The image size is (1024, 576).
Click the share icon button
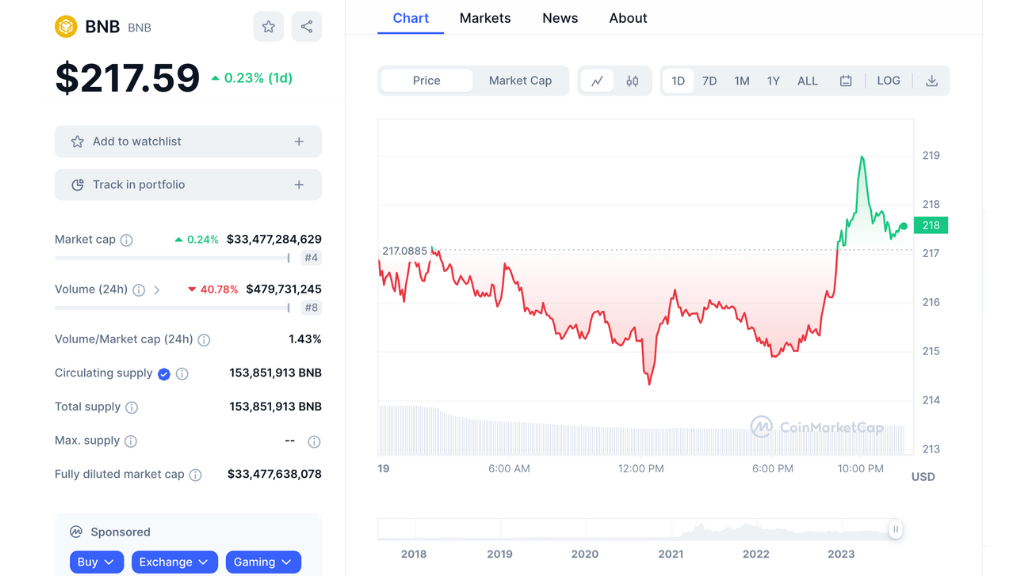[x=307, y=27]
